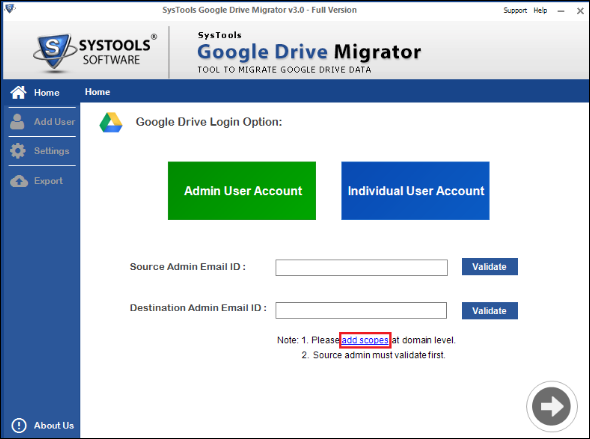Screen dimensions: 590x439
Task: Validate the Source Admin Email ID
Action: tap(490, 267)
